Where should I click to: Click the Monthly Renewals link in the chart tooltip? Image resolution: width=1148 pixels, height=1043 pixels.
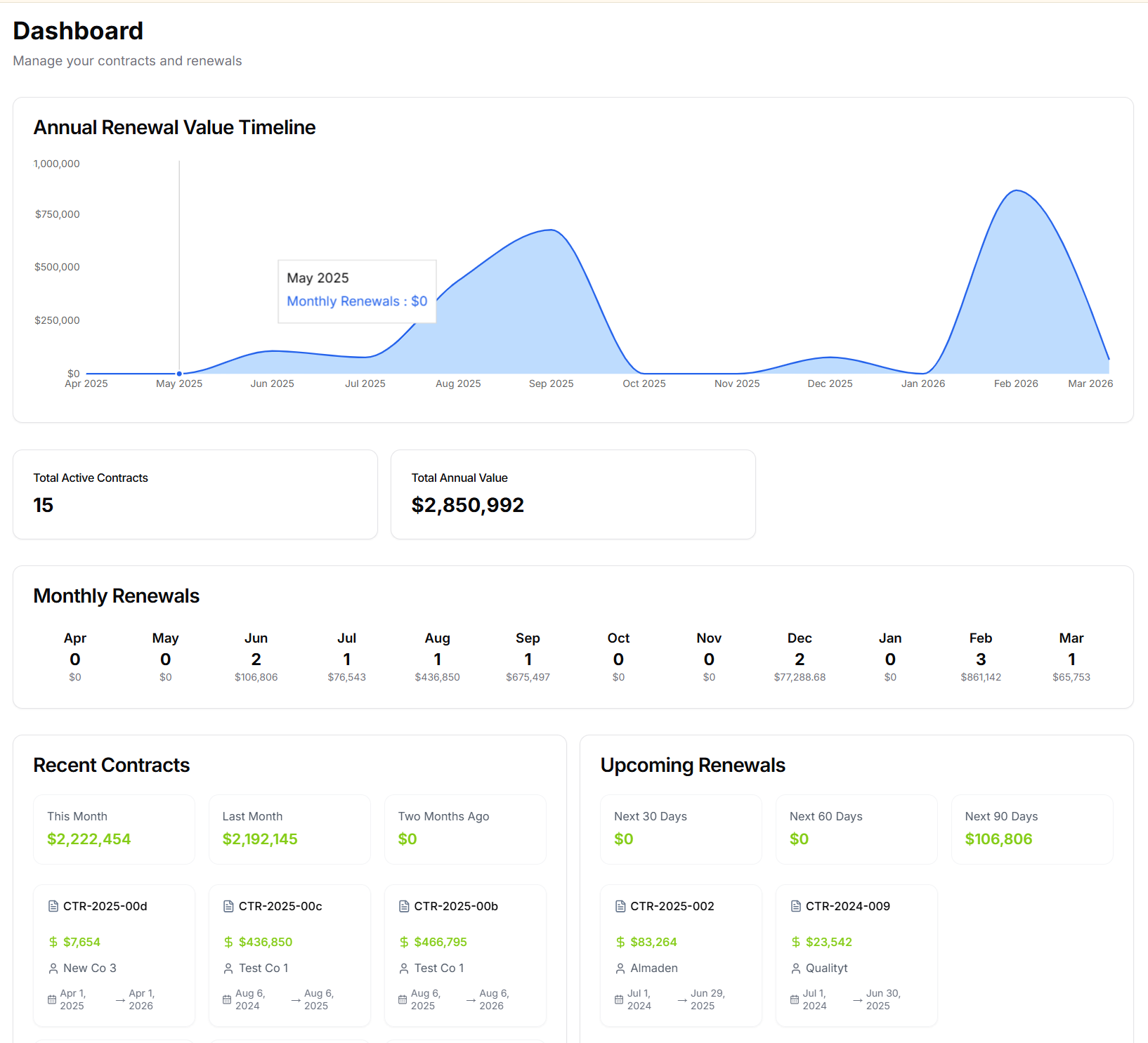[356, 301]
